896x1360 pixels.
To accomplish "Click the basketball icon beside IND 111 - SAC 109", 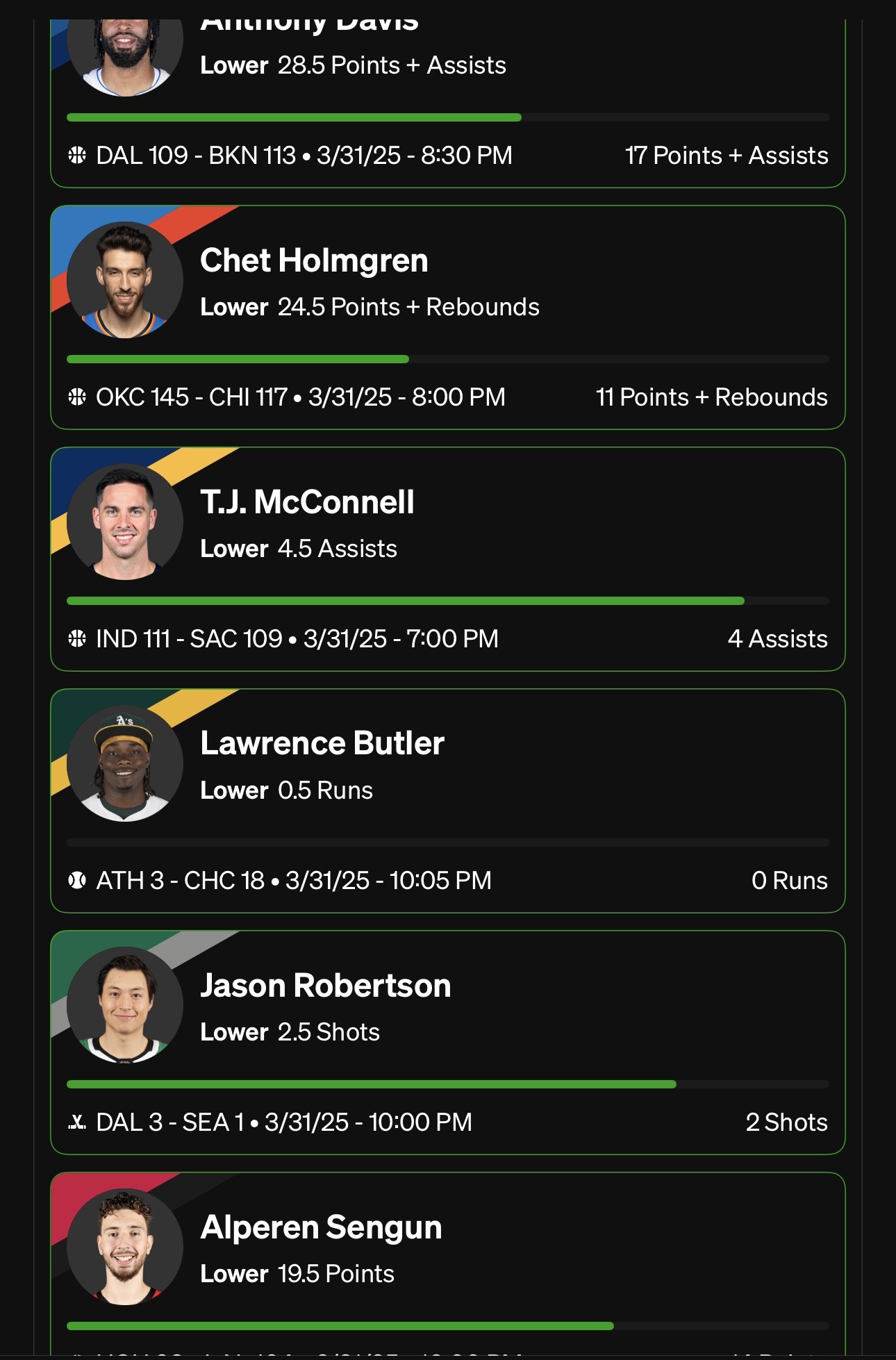I will tap(77, 638).
